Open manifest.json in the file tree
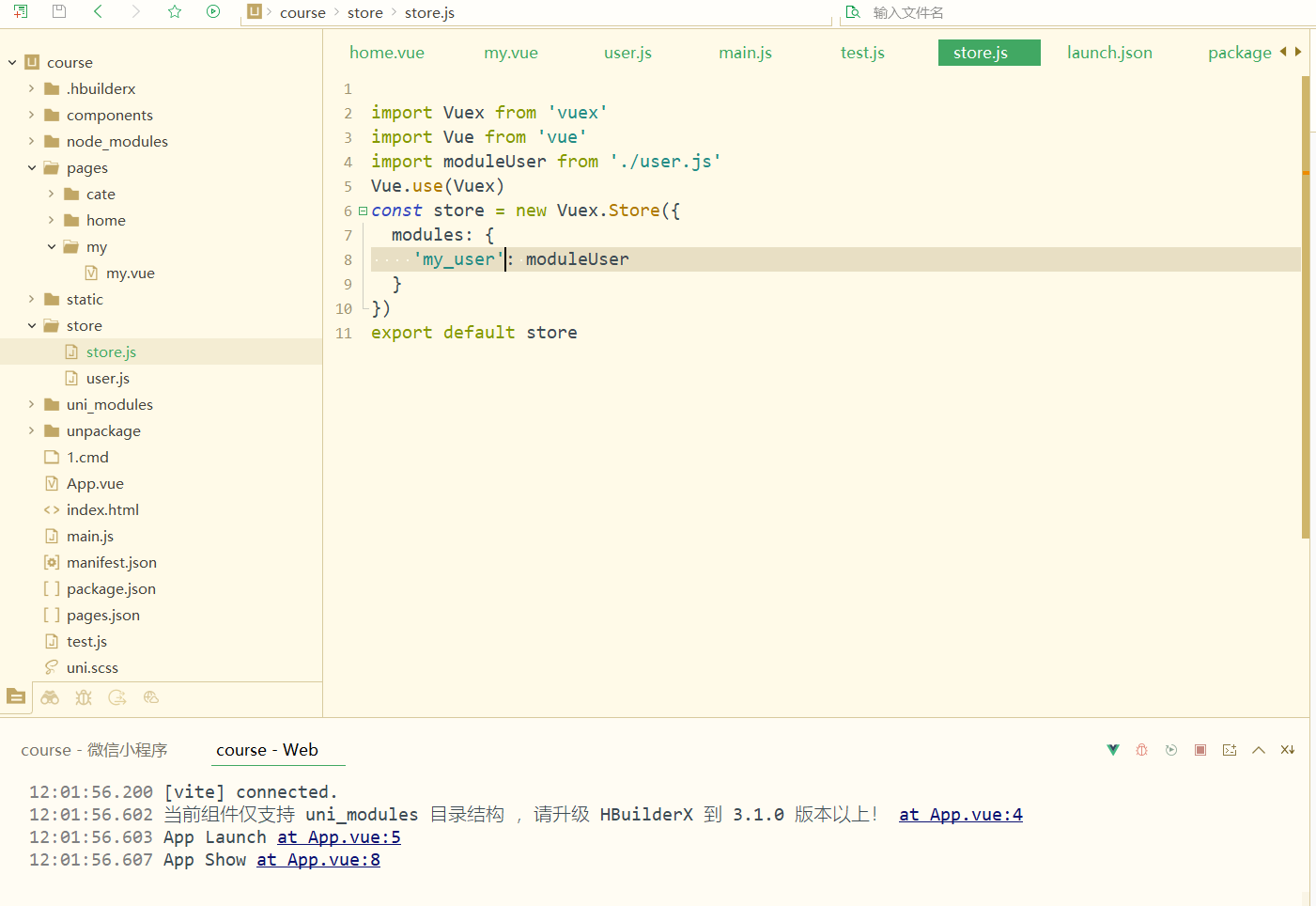Viewport: 1316px width, 906px height. (112, 562)
